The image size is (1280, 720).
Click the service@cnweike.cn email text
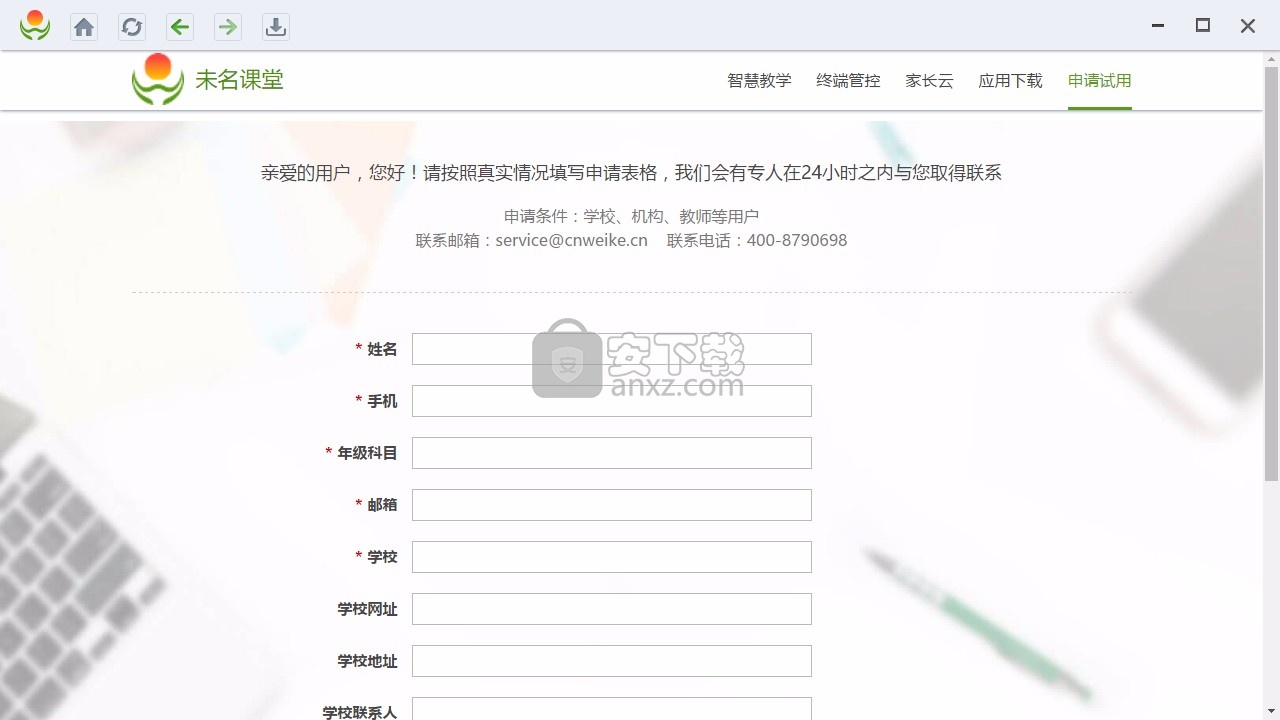571,241
